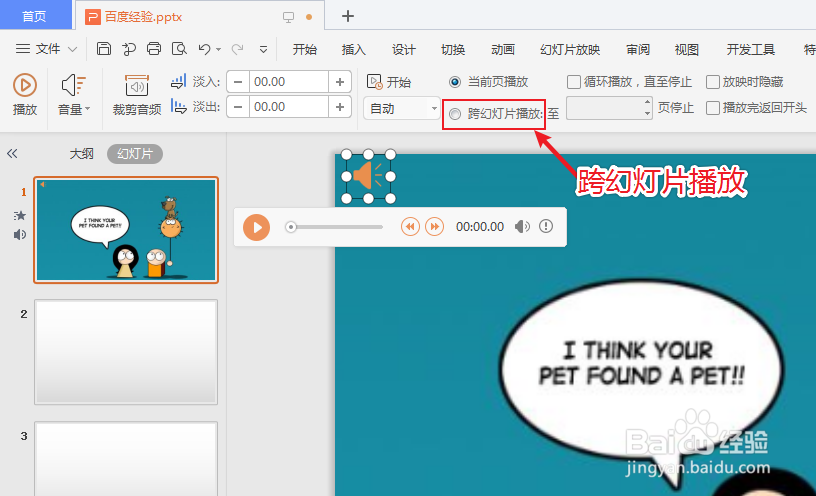The image size is (816, 496).
Task: Open the 自动 start mode dropdown
Action: (x=402, y=108)
